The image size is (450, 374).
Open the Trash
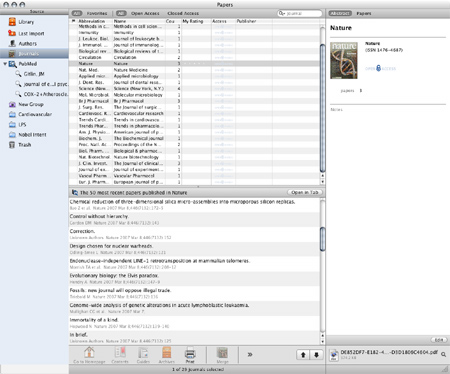click(20, 145)
